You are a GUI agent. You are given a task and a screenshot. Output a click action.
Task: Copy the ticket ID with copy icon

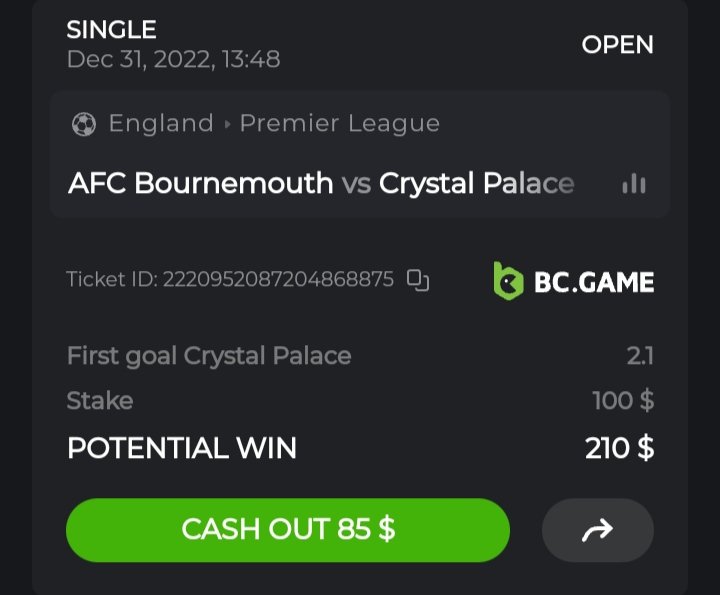click(x=418, y=280)
